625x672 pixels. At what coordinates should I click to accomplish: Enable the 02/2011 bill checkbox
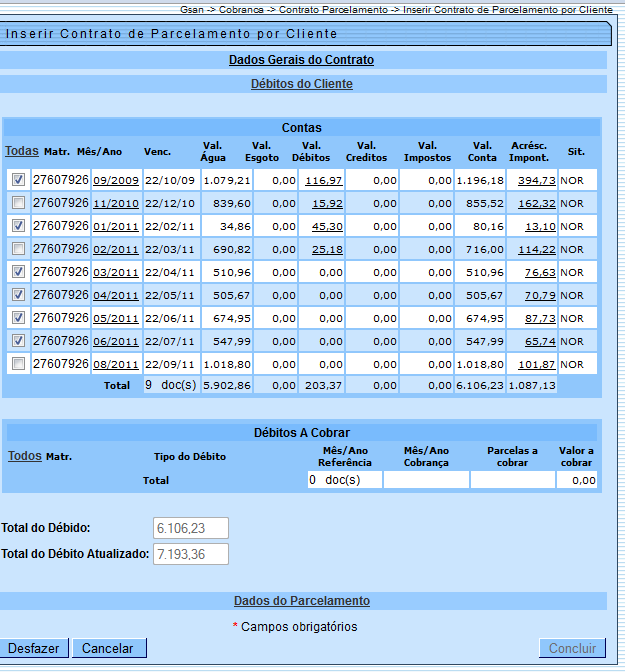point(18,249)
